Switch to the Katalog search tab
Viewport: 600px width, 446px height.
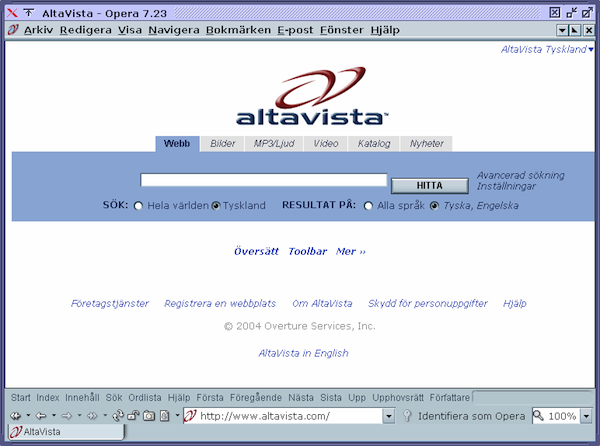click(x=374, y=143)
